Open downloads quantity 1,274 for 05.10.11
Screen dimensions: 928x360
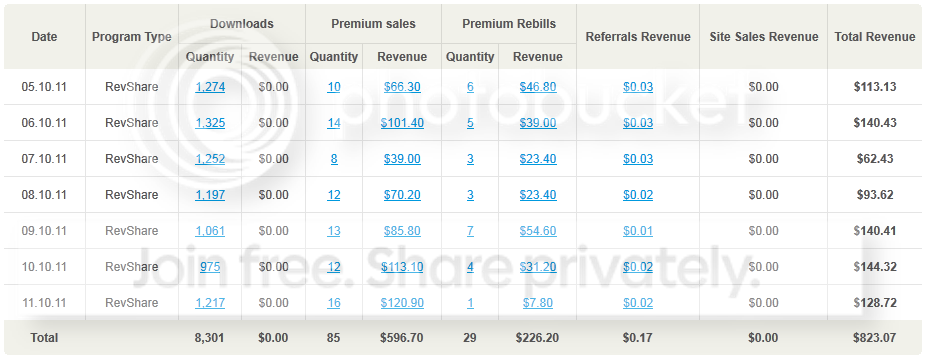coord(210,87)
